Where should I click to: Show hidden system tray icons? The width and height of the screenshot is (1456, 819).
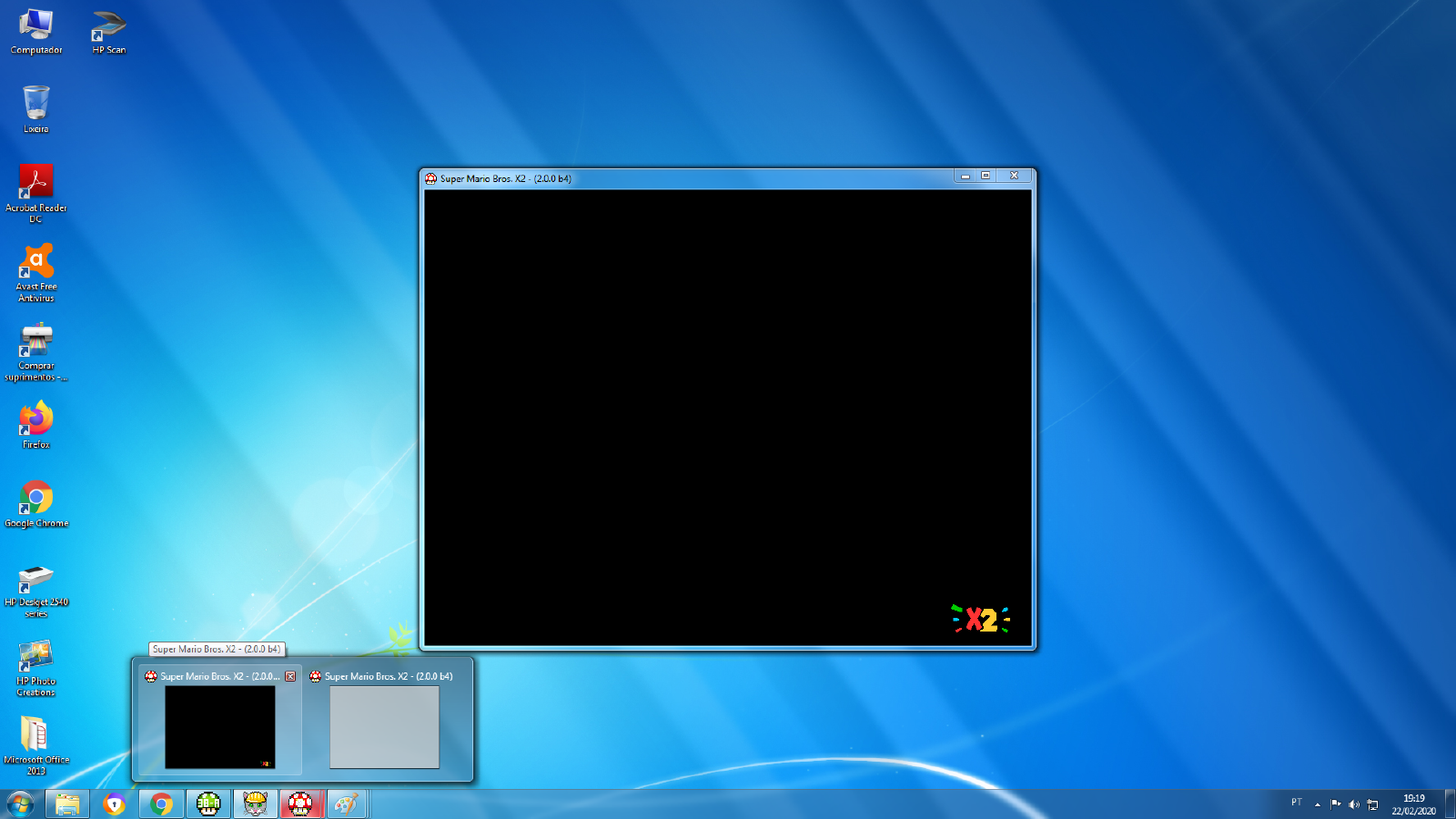coord(1317,804)
